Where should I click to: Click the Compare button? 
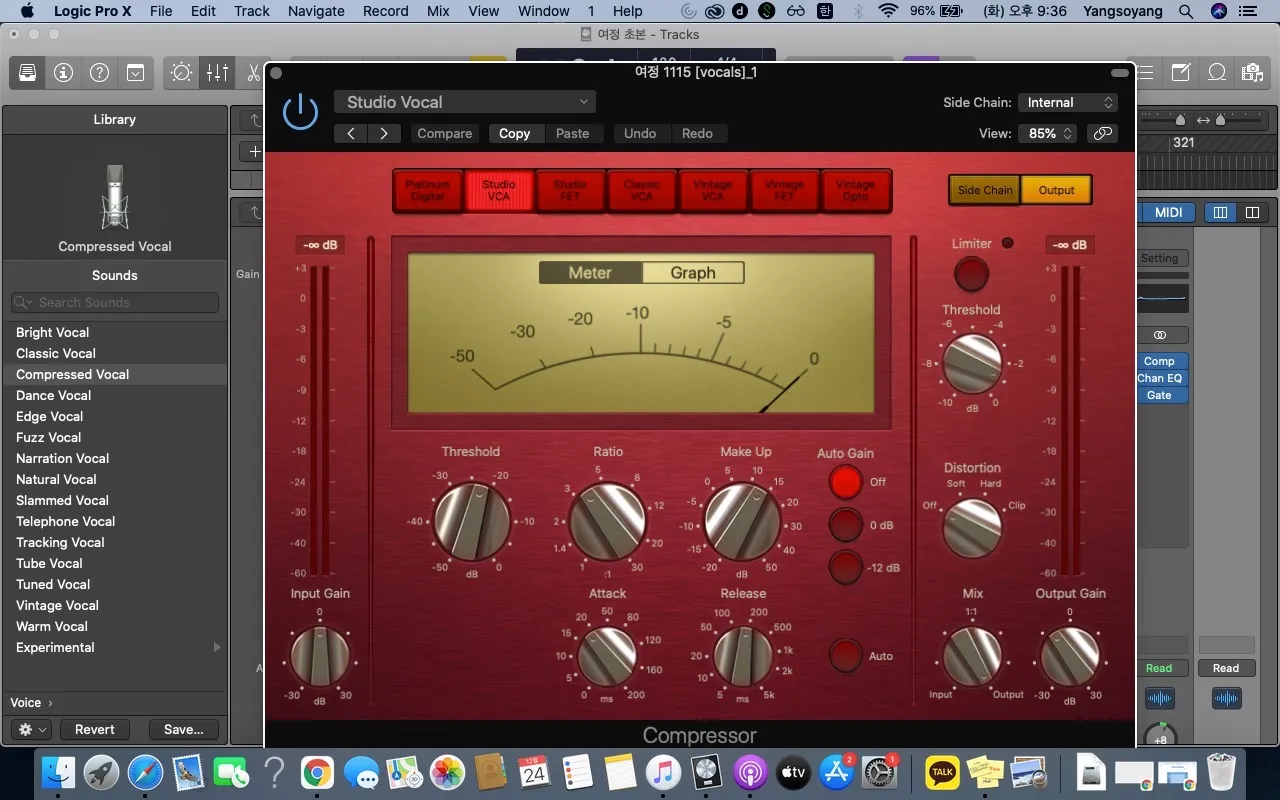(444, 133)
